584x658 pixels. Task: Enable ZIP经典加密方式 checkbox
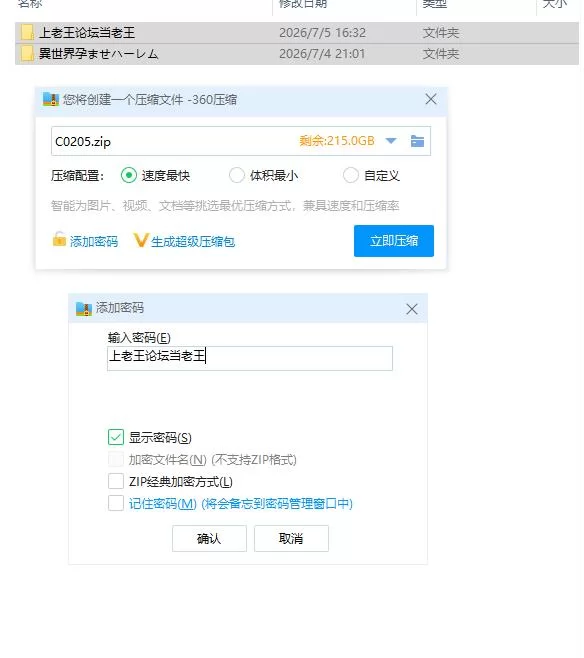pyautogui.click(x=116, y=481)
